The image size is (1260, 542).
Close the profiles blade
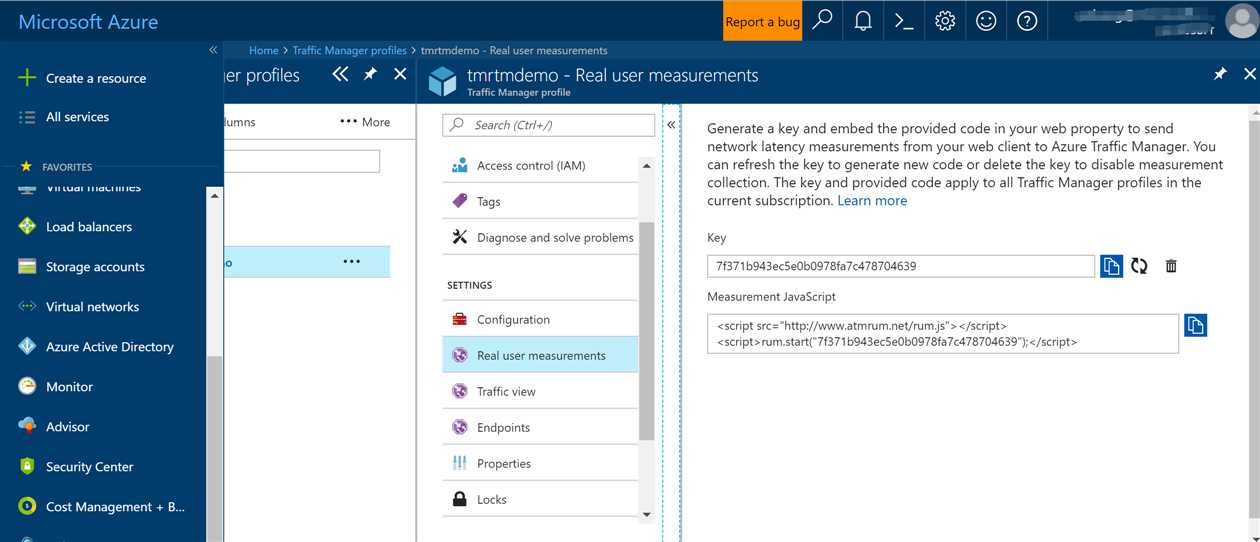point(400,74)
